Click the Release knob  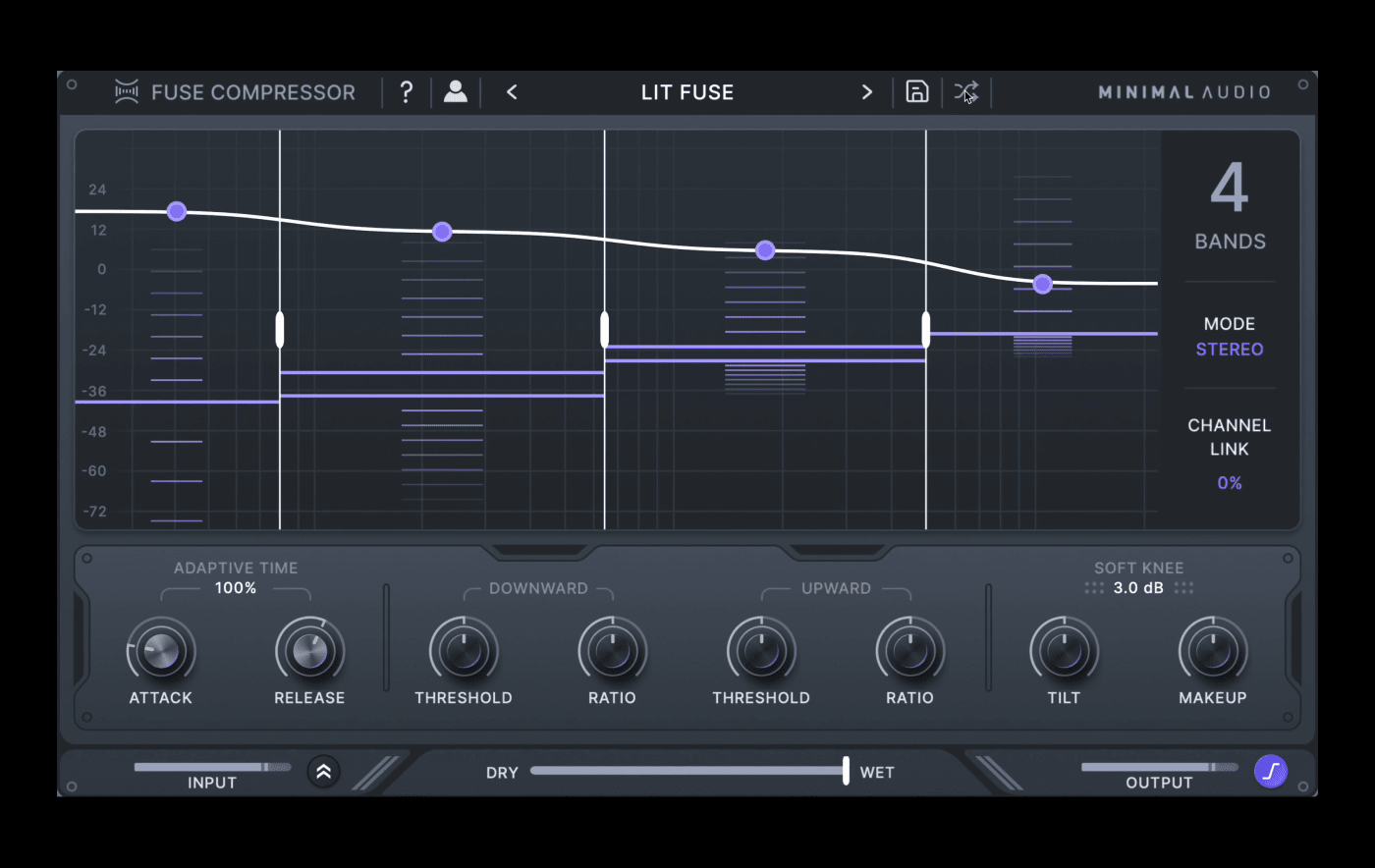[309, 651]
